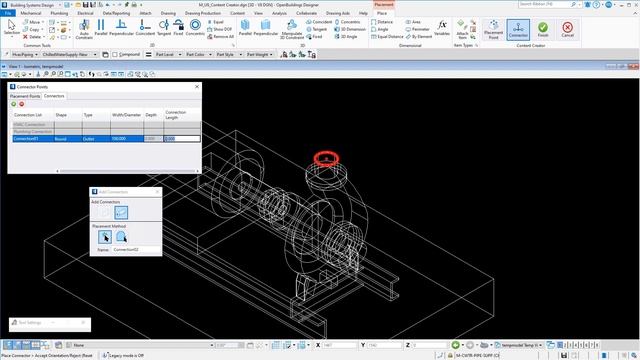The height and width of the screenshot is (360, 640).
Task: Click the Help question mark icon
Action: pos(596,4)
